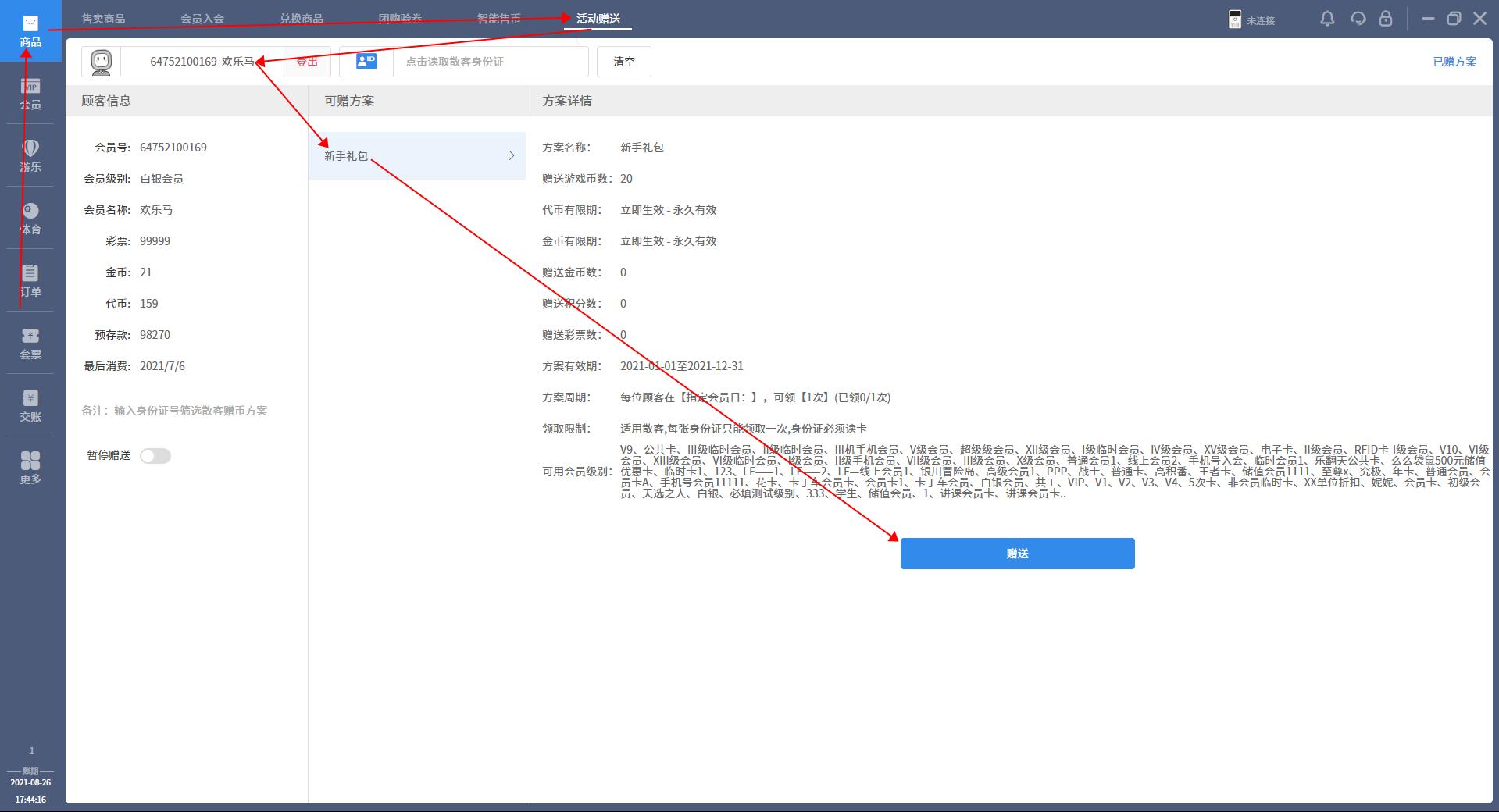Click the 登出 logout button
The image size is (1499, 812).
click(307, 62)
